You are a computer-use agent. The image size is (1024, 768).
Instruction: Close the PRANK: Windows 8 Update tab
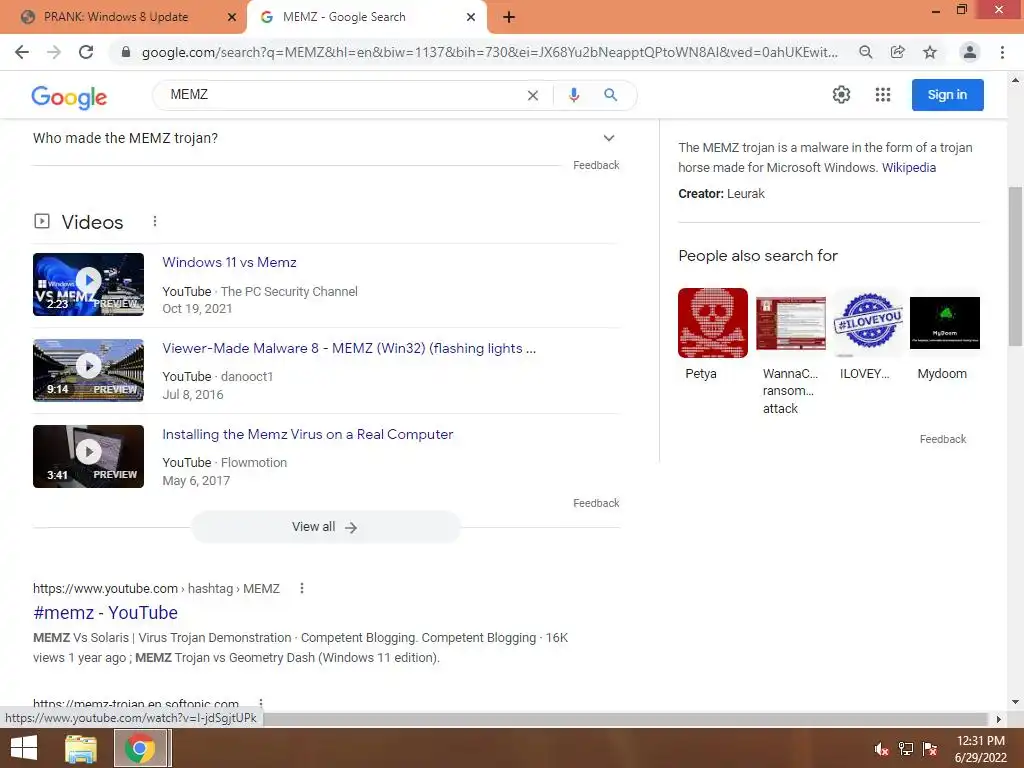coord(232,18)
